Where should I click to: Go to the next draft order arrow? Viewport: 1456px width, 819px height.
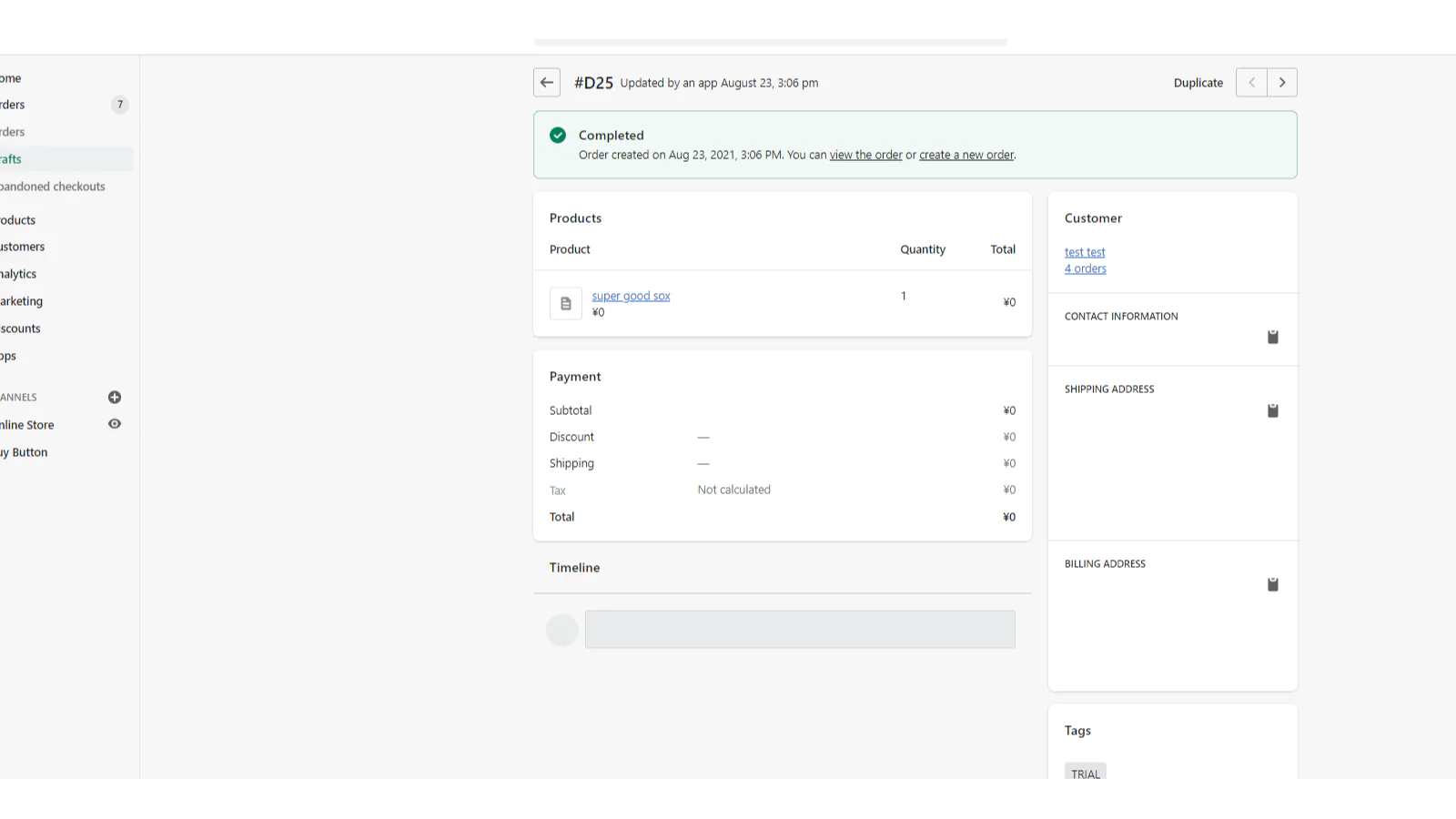click(1282, 83)
